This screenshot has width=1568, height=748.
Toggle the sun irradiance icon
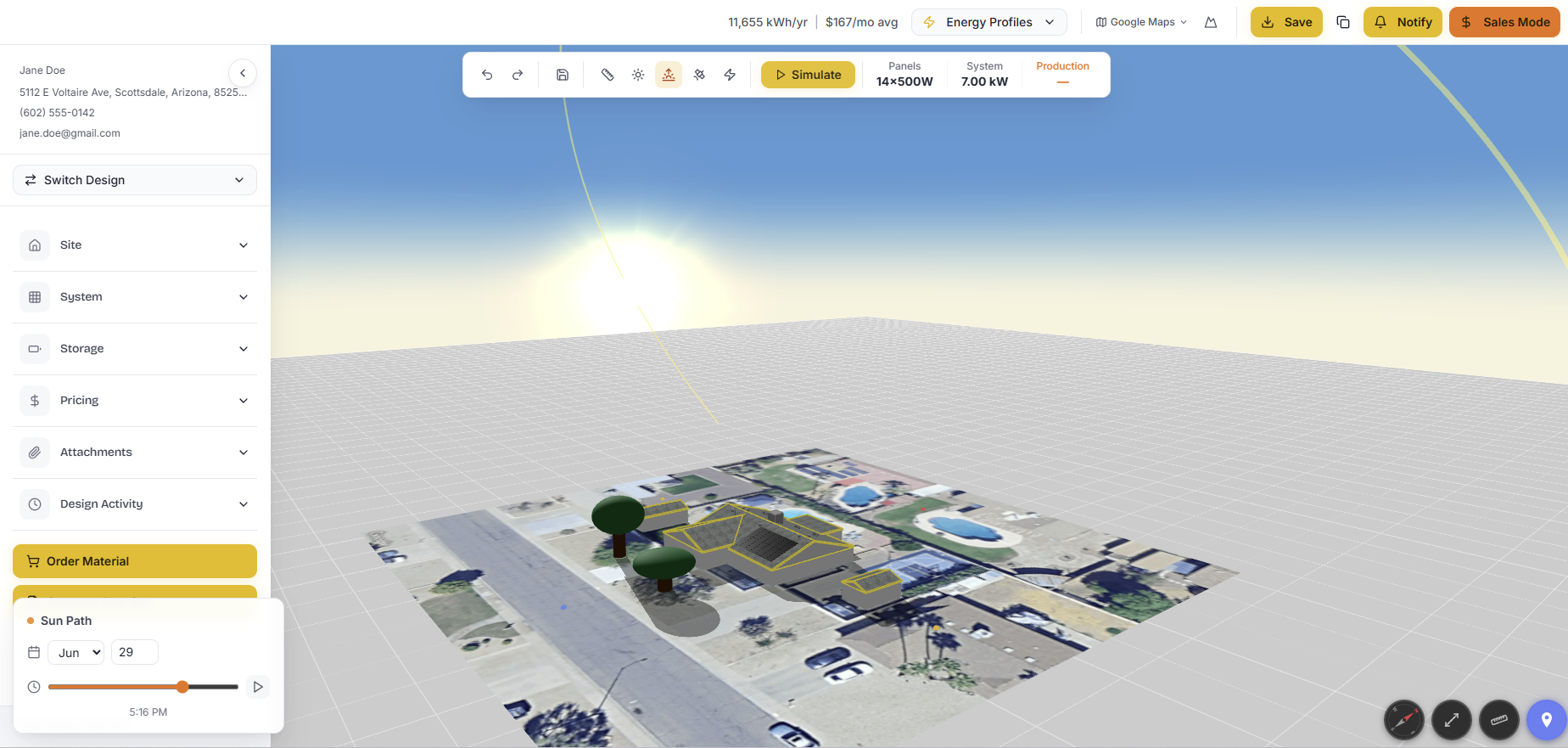pos(638,75)
